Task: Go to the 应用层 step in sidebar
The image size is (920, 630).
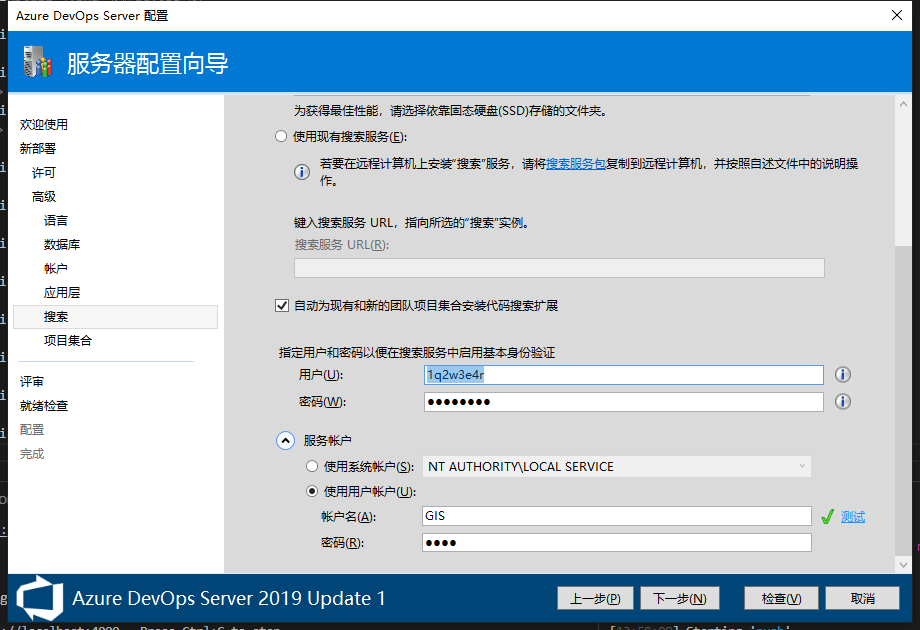Action: pyautogui.click(x=61, y=293)
